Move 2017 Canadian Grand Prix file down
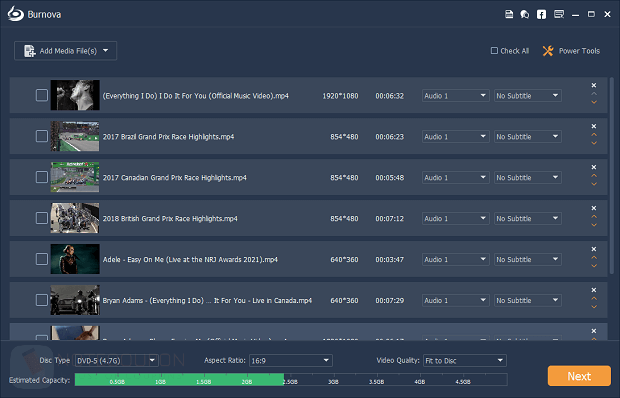 point(594,184)
